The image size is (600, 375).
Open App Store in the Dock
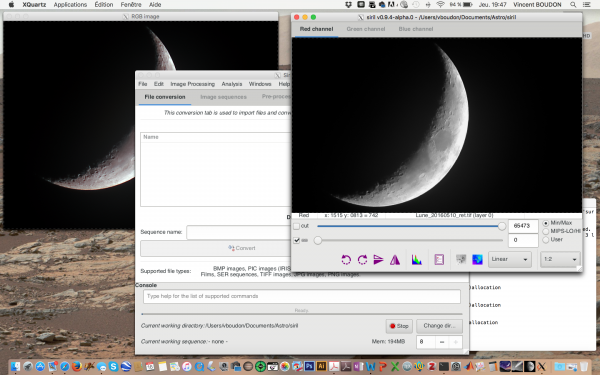(40, 366)
